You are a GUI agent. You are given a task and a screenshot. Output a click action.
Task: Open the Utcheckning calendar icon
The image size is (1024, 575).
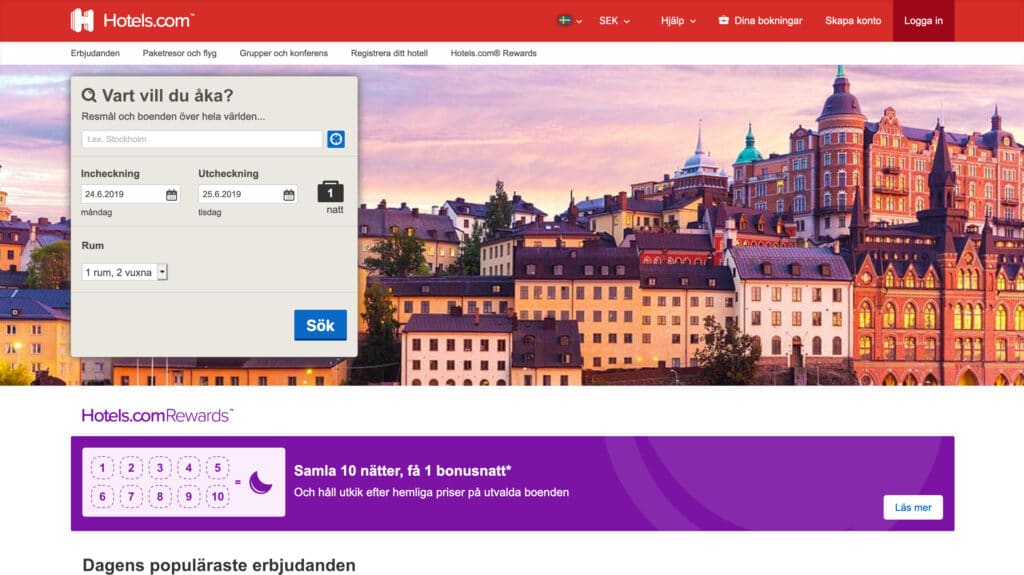tap(289, 195)
